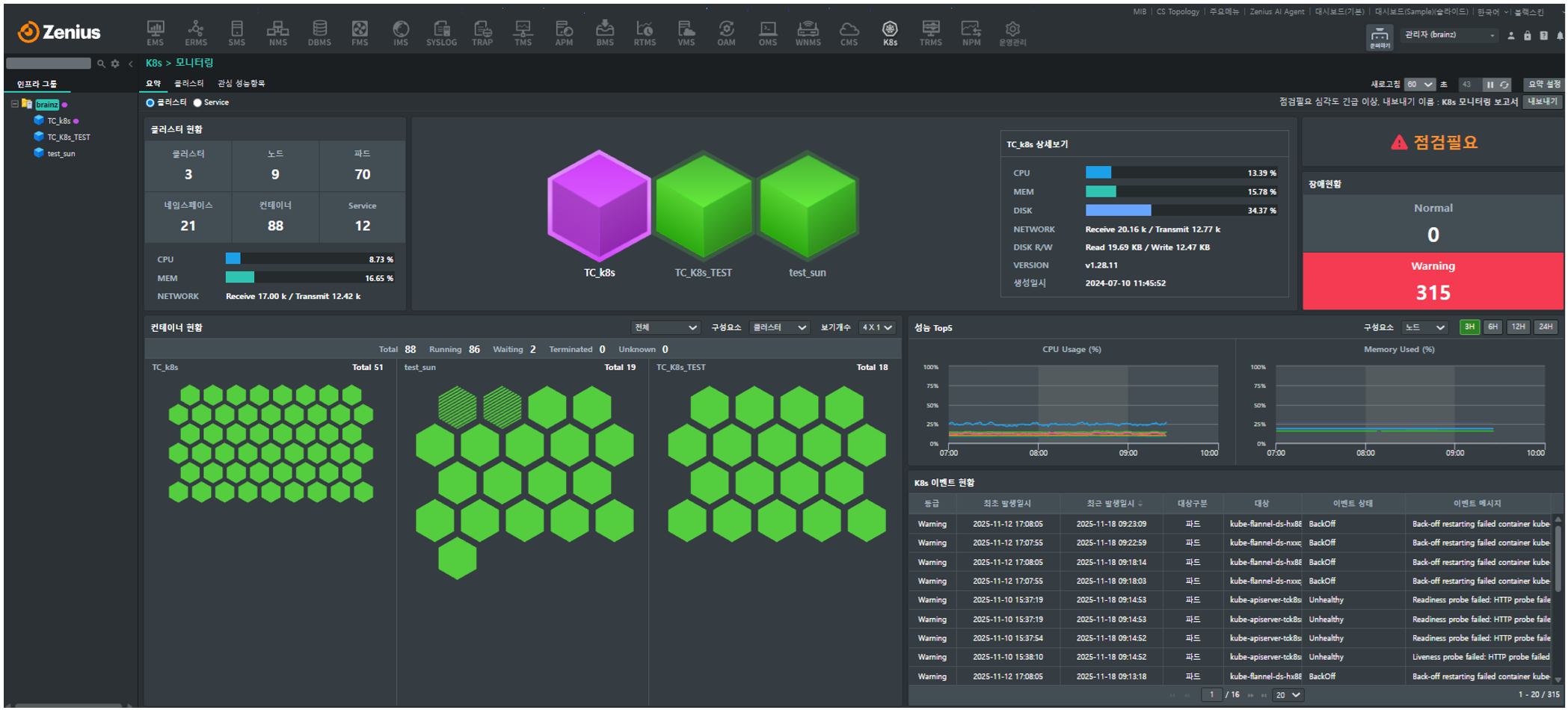Click the red Warning 315 panel
The image size is (1568, 710).
1433,282
